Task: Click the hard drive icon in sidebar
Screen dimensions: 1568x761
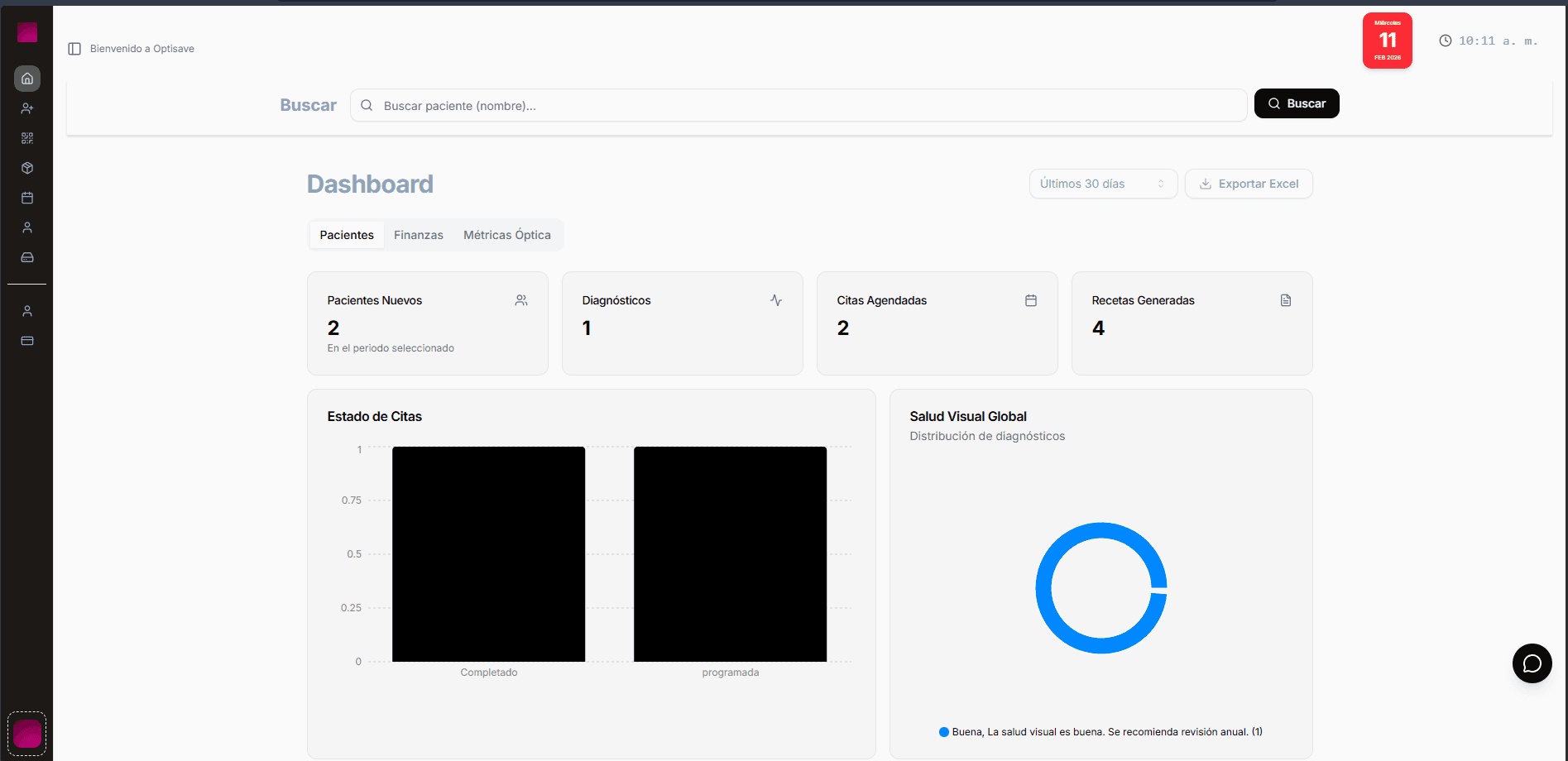Action: 27,257
